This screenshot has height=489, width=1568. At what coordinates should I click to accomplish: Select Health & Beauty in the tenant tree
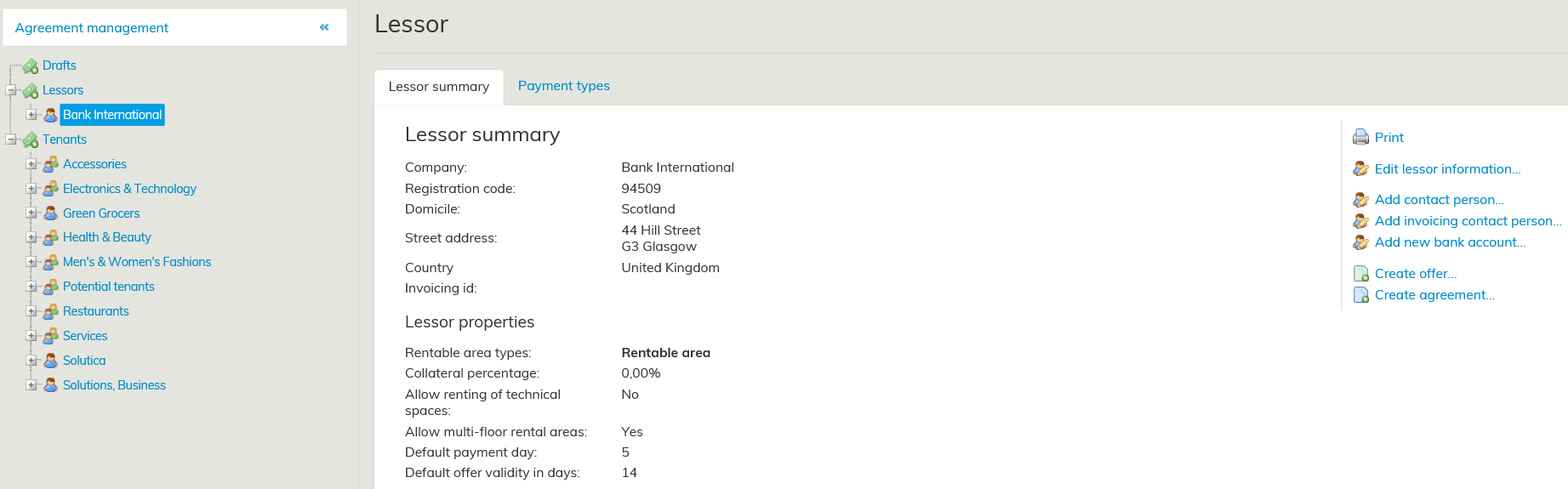click(x=106, y=237)
